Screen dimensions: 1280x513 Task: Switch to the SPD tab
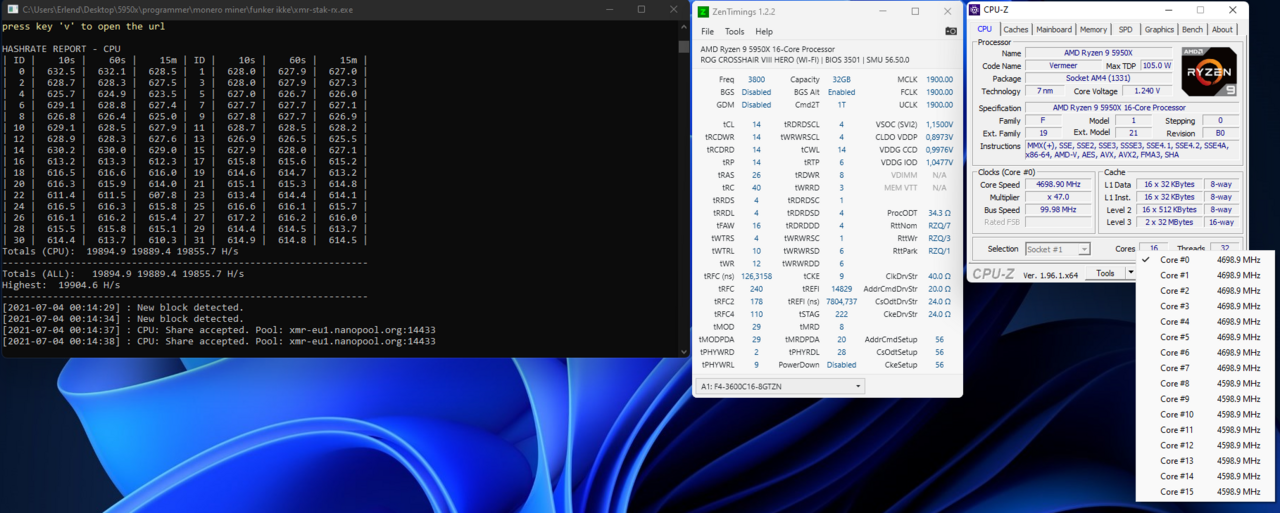[x=1125, y=30]
